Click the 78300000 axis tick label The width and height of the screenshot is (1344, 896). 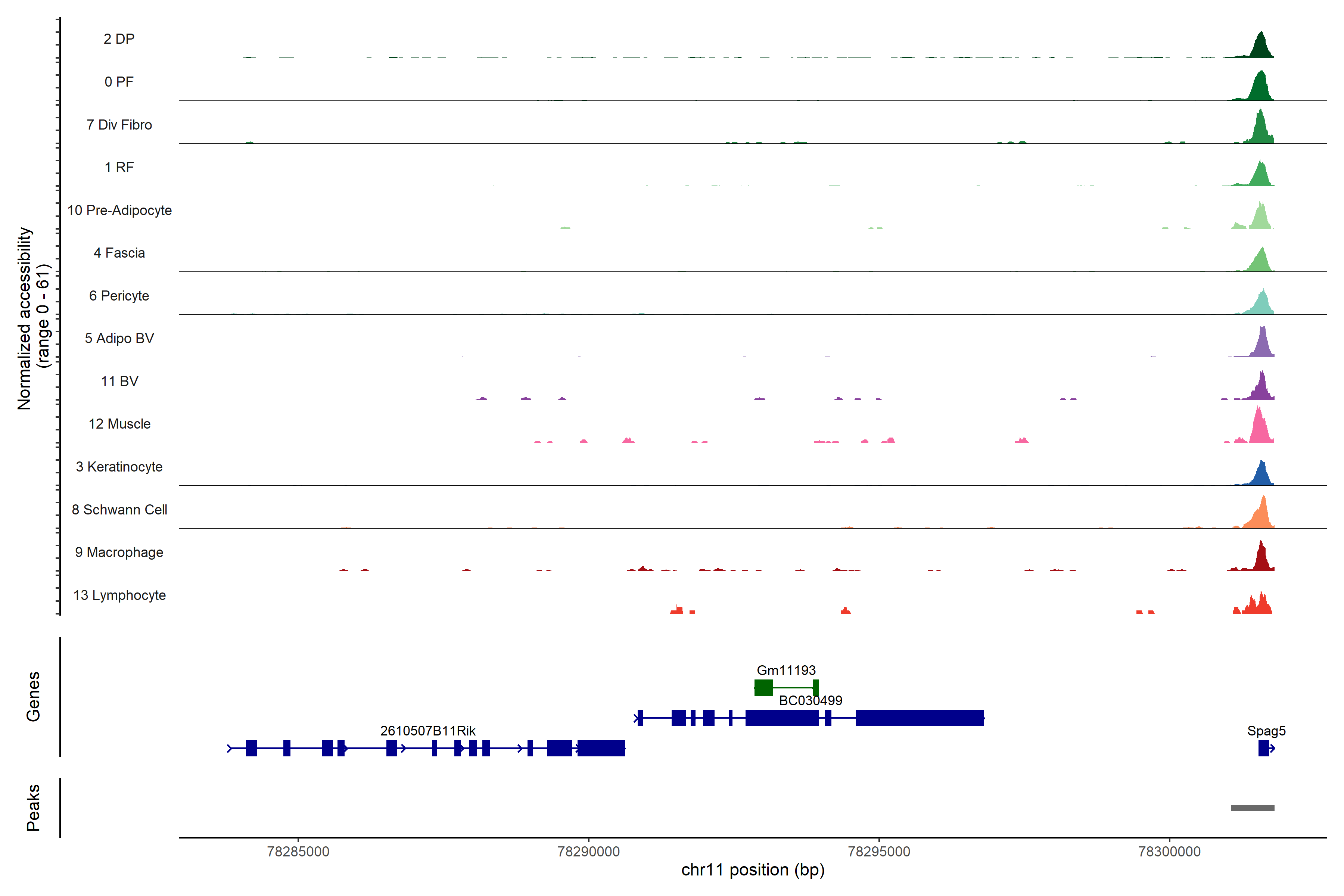(1169, 852)
